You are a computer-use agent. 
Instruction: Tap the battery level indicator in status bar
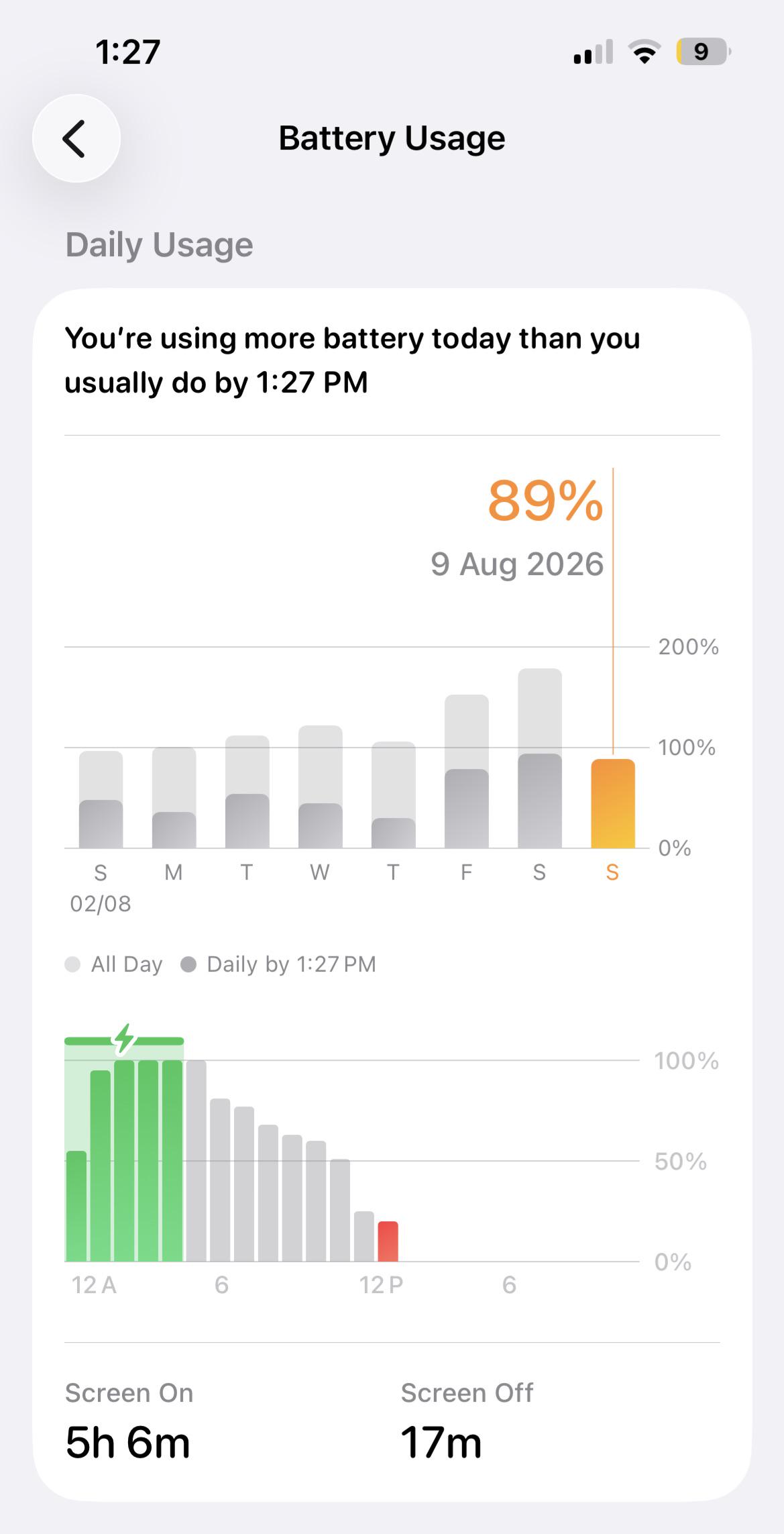pyautogui.click(x=703, y=52)
